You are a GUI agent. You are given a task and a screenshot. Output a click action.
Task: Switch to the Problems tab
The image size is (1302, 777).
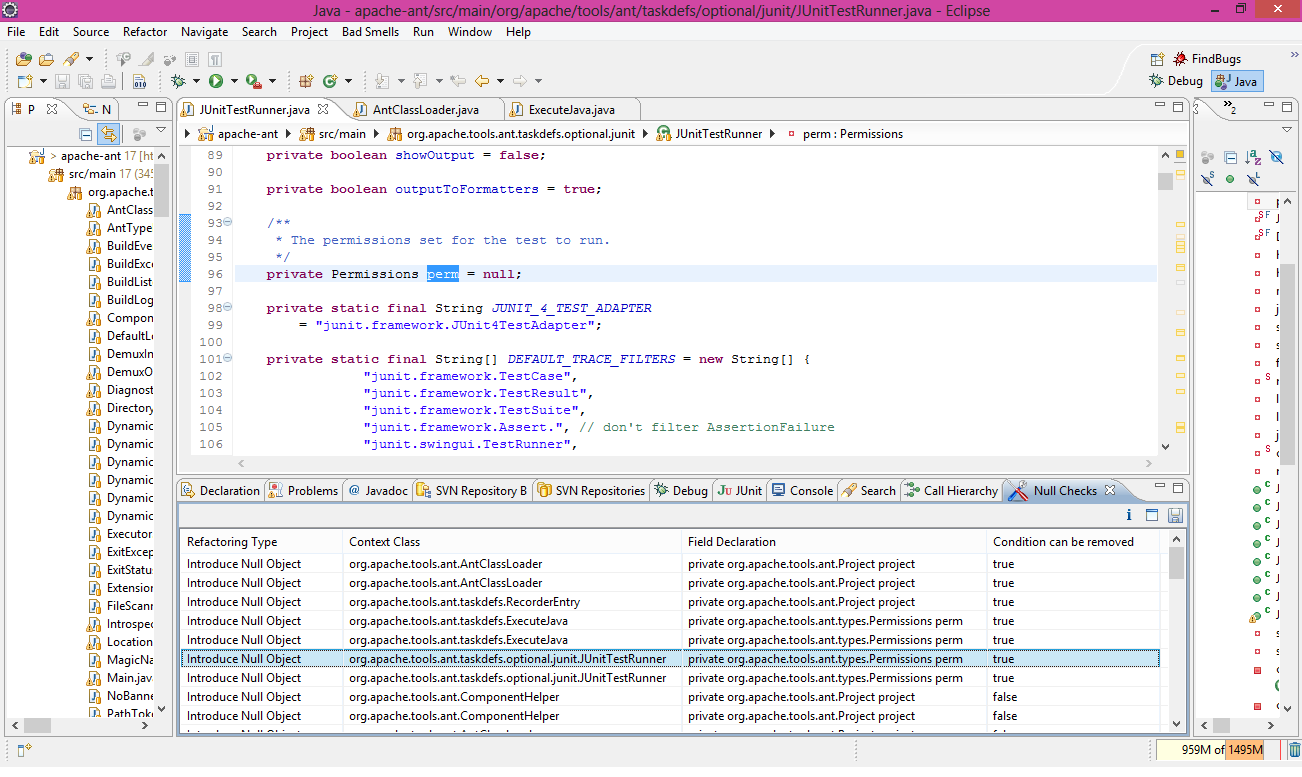tap(303, 490)
